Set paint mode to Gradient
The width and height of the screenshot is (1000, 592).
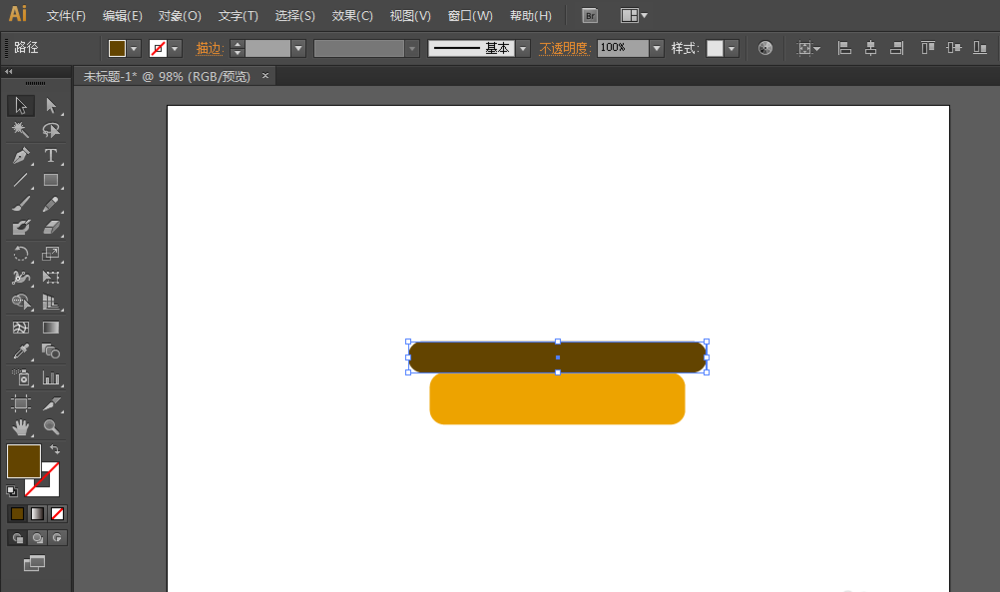[38, 514]
